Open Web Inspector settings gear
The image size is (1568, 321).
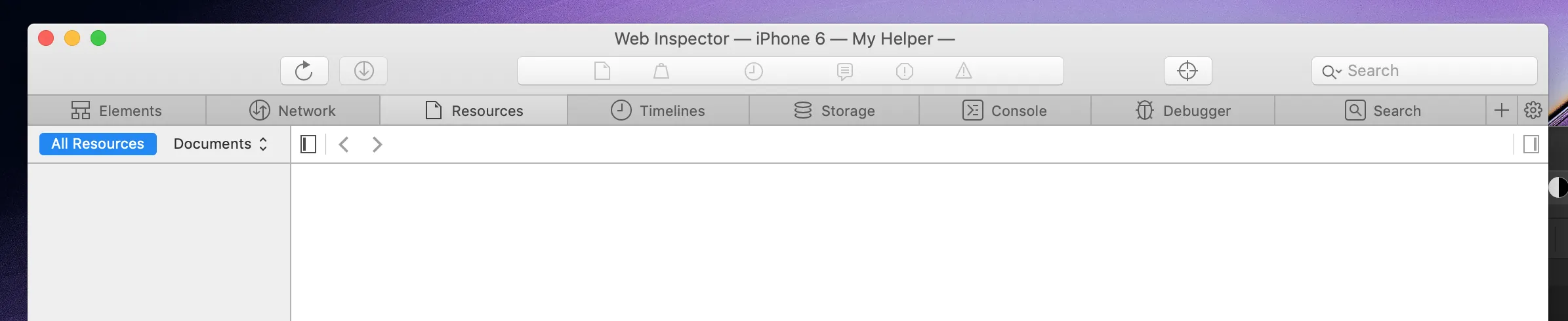tap(1533, 110)
